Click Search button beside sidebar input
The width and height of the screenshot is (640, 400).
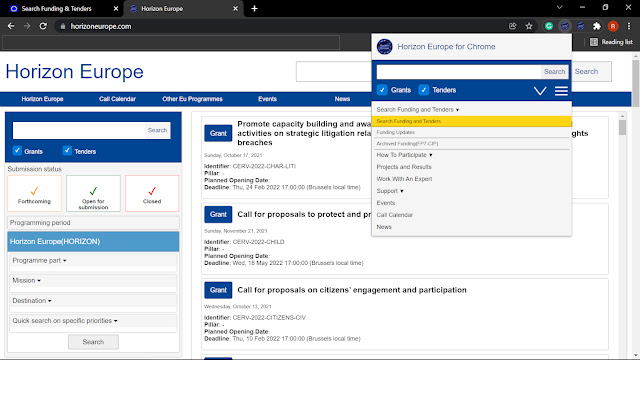[x=157, y=131]
